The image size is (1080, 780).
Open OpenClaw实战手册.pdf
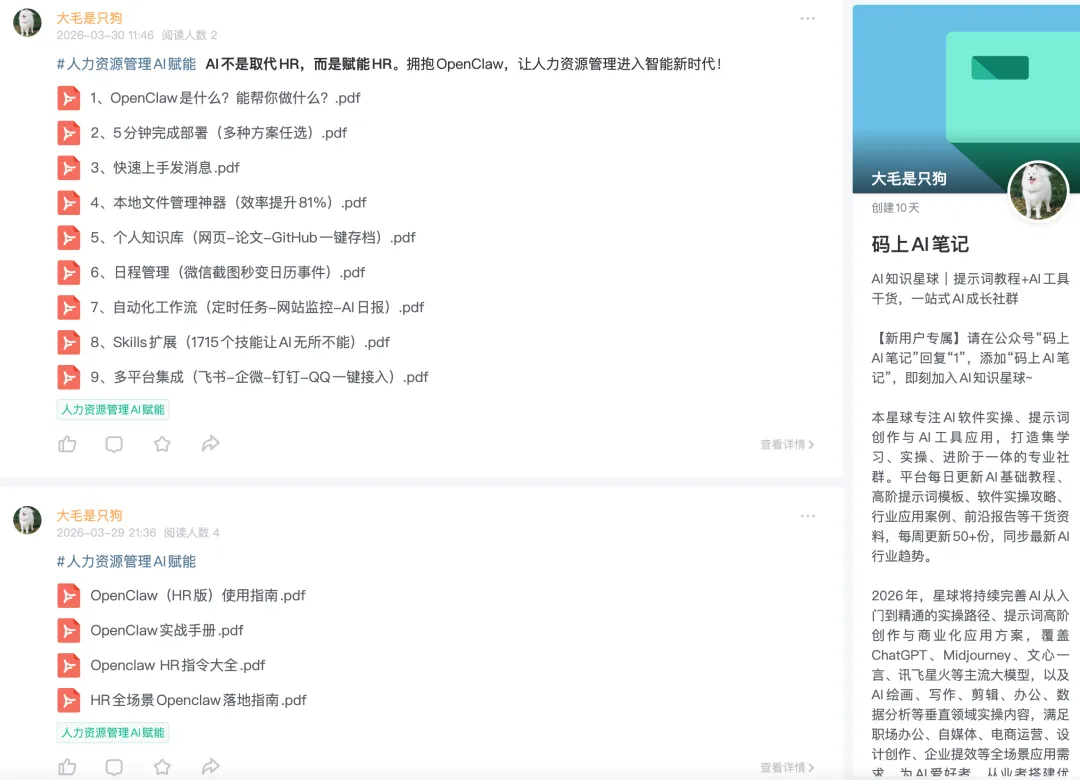coord(167,630)
